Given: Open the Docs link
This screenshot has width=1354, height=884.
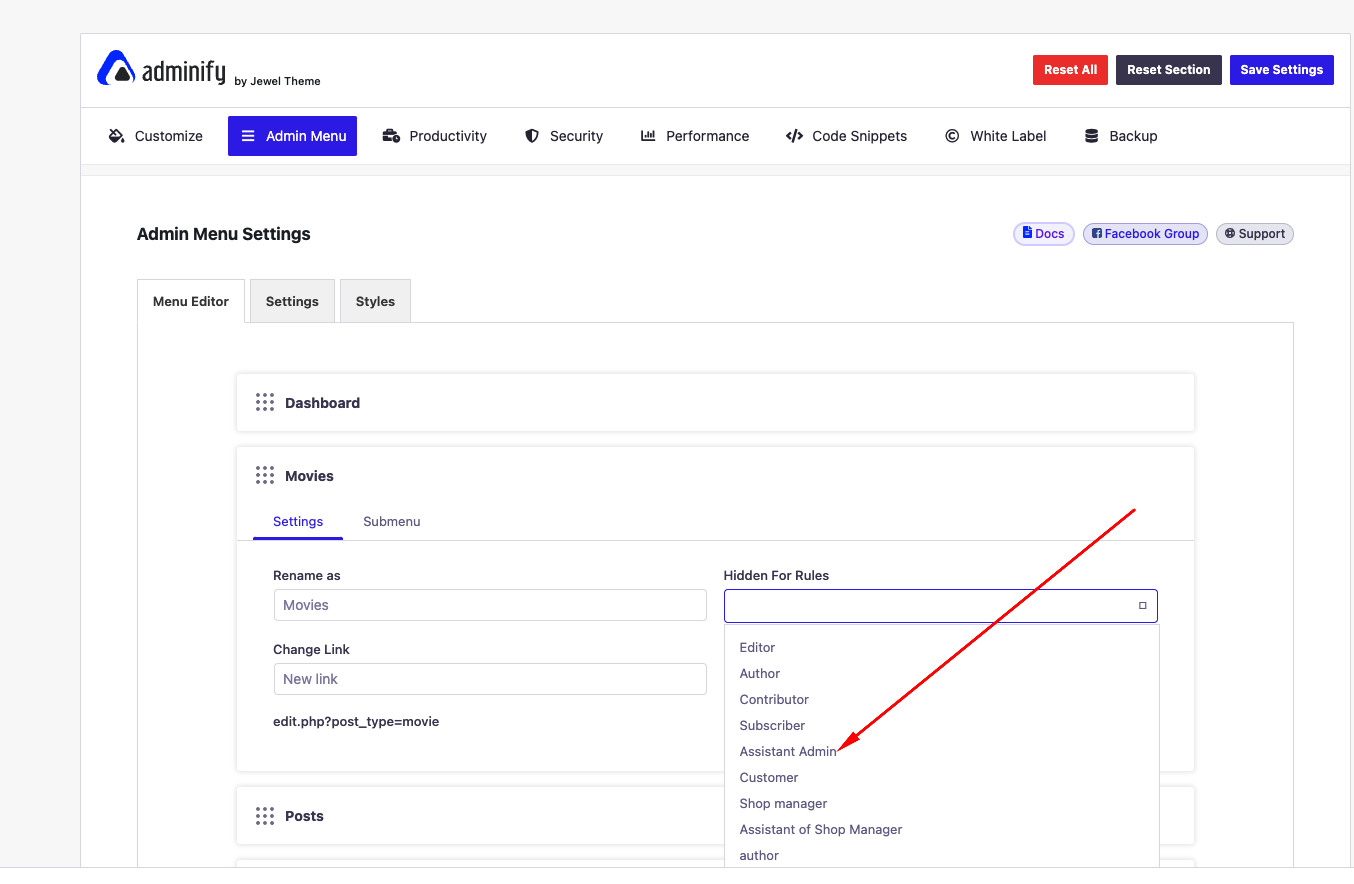Looking at the screenshot, I should coord(1044,234).
